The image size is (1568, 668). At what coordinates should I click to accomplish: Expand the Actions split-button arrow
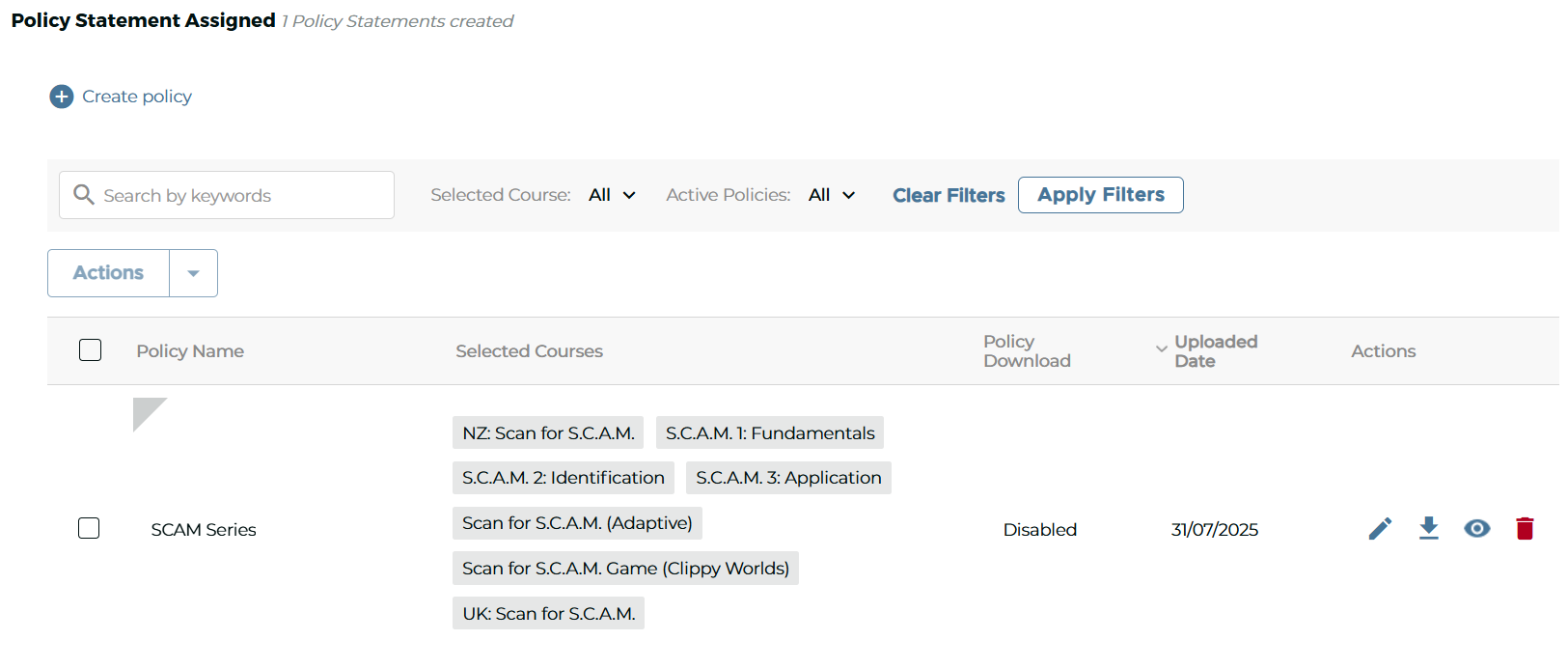(x=193, y=273)
